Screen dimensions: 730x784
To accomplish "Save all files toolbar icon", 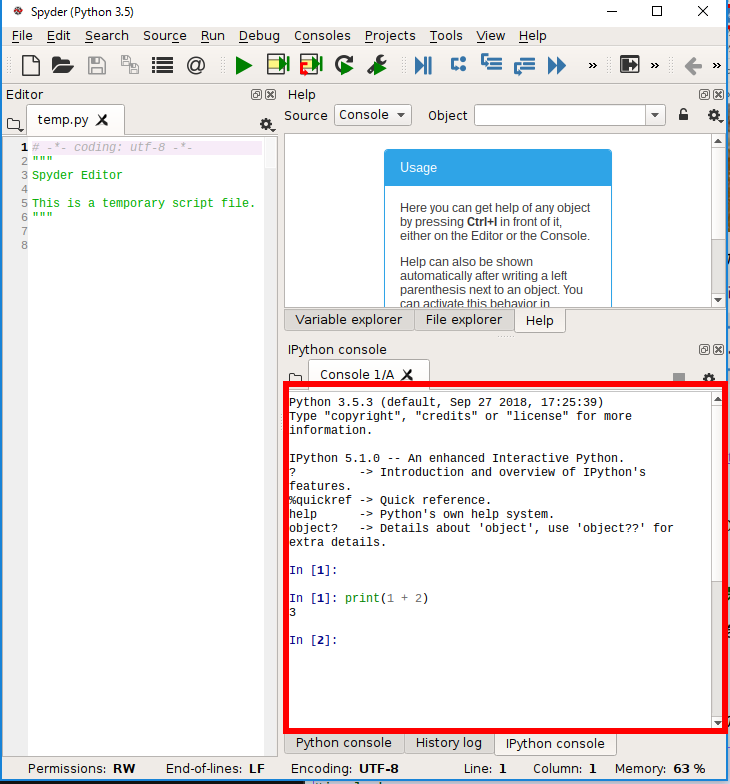I will (130, 66).
